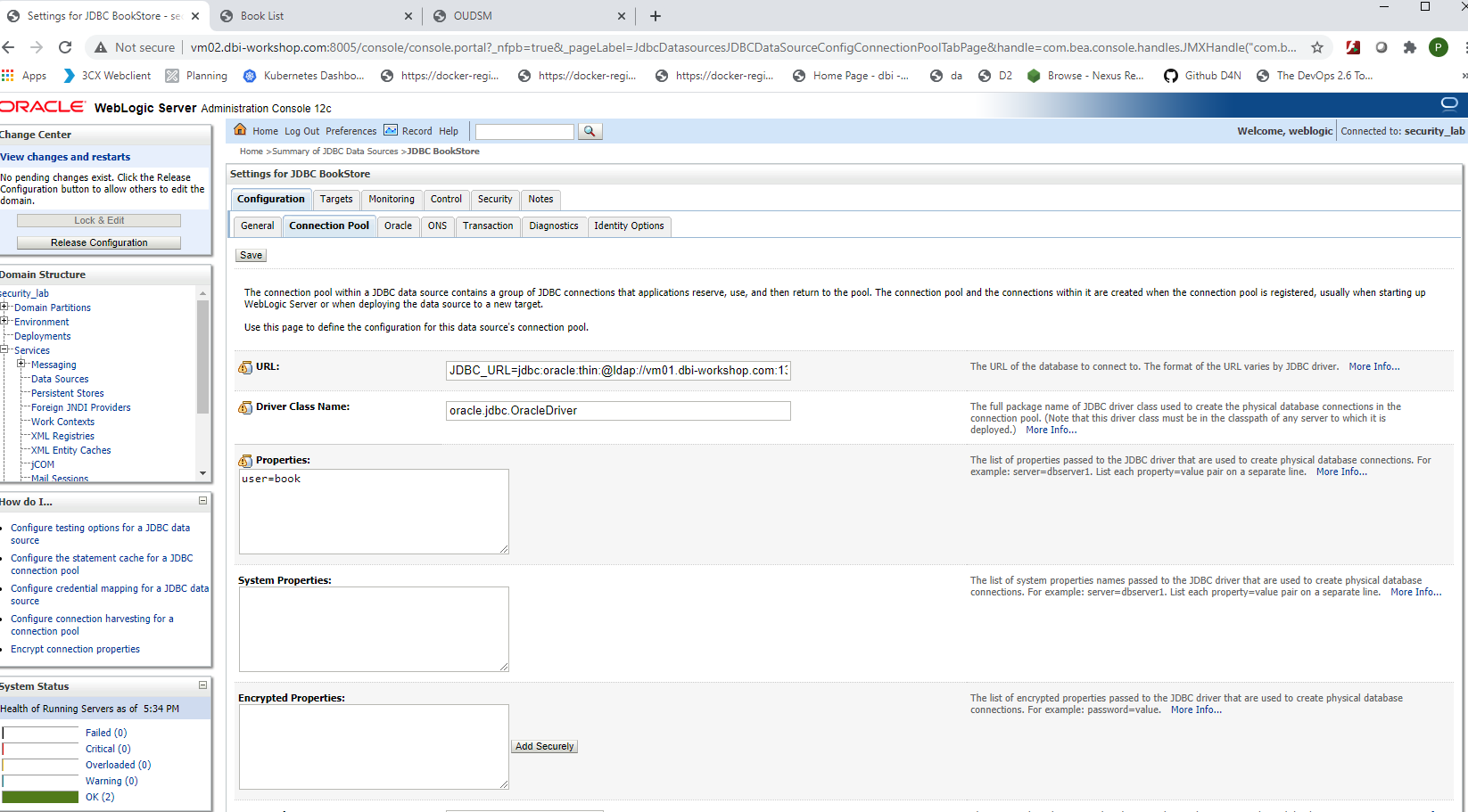Close the OUDSM browser tab
This screenshot has height=812, width=1468.
pos(622,16)
